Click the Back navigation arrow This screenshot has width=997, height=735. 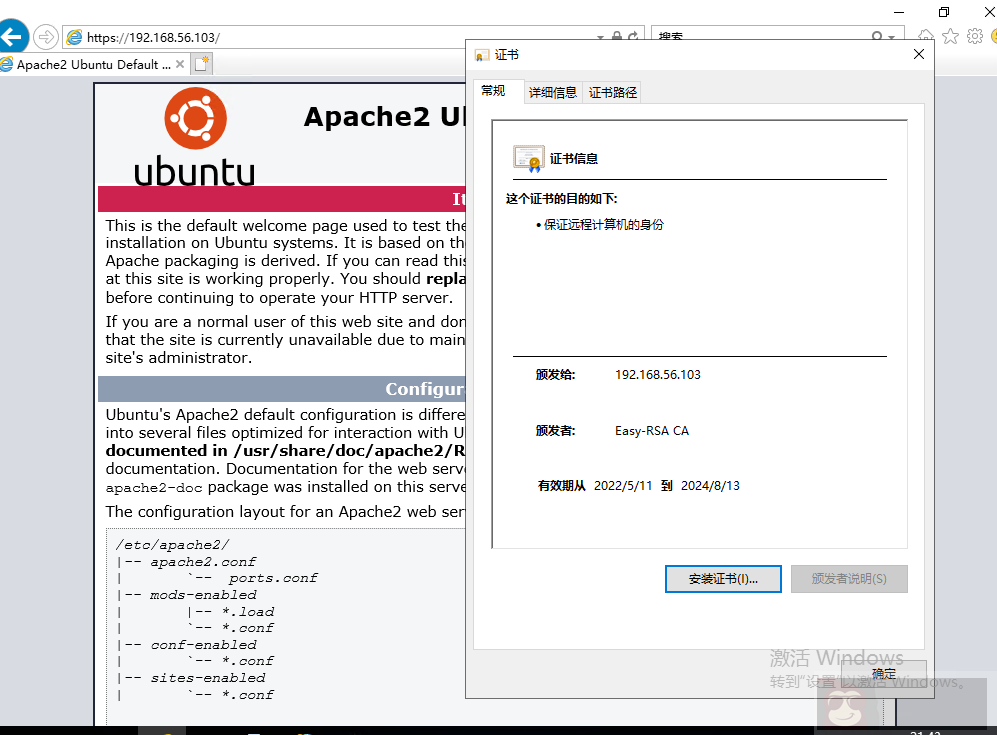[15, 36]
